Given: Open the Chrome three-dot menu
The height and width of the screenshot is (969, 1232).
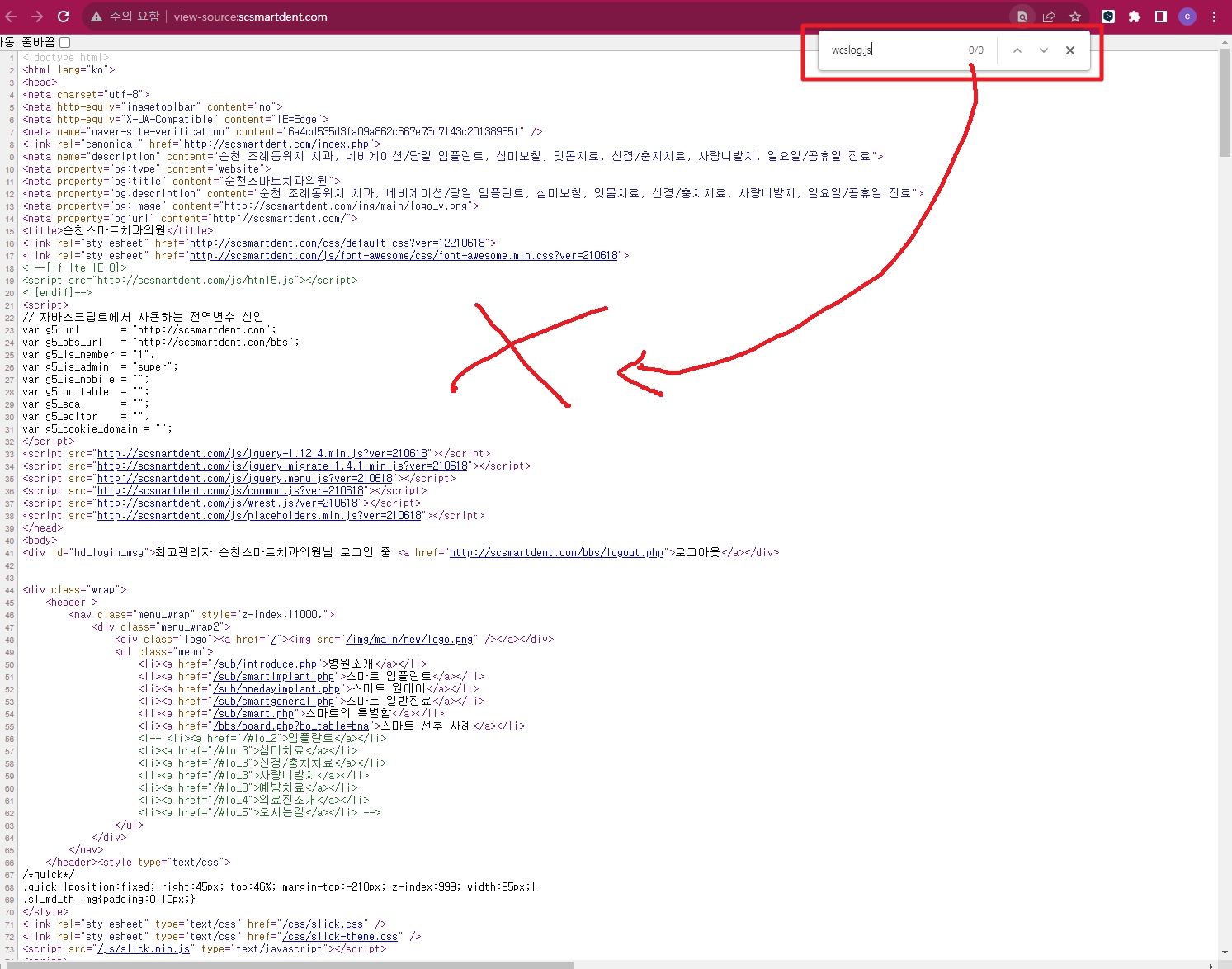Looking at the screenshot, I should 1214,17.
